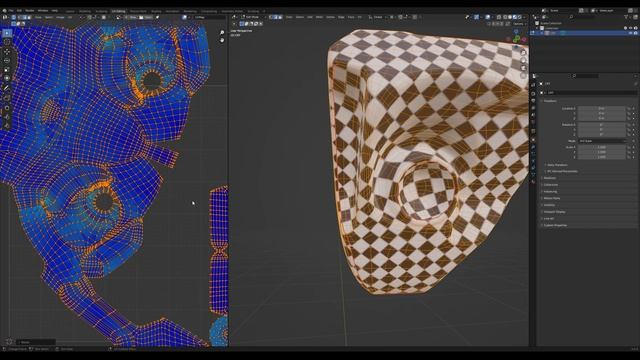This screenshot has width=640, height=360.
Task: Click the UV editor zoom magnifier icon
Action: pyautogui.click(x=222, y=33)
